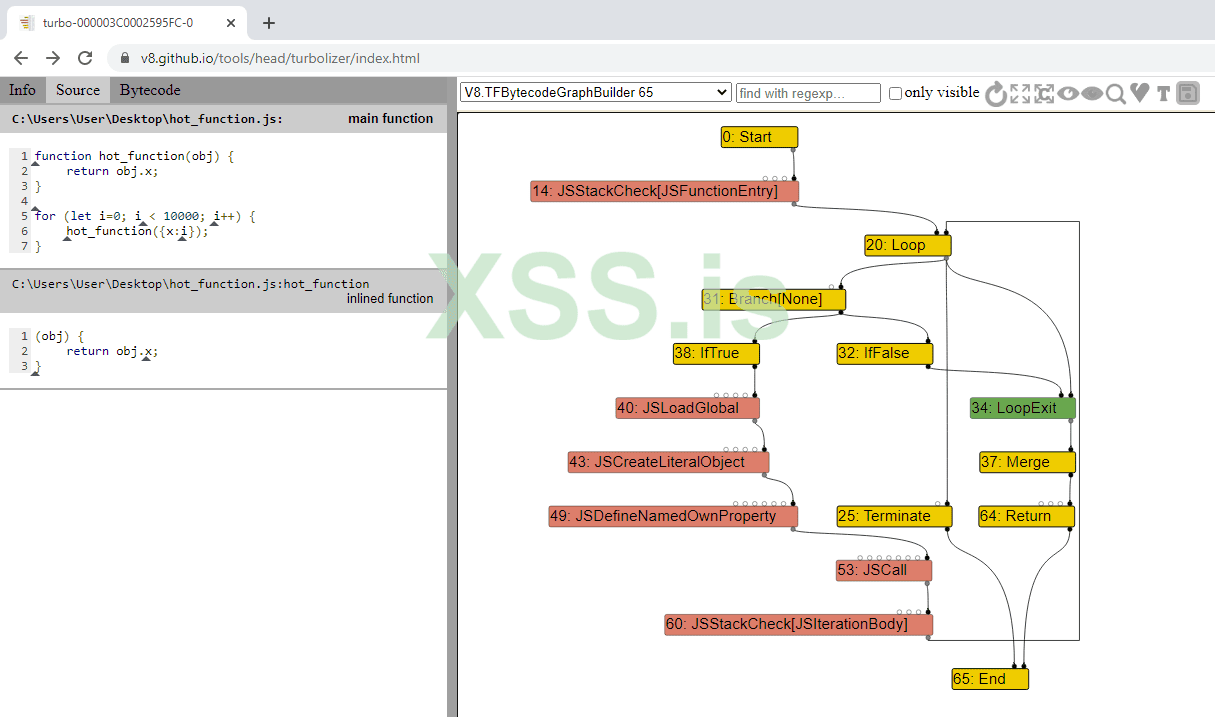Toggle the first eye icon in graph toolbar
1215x717 pixels.
click(1068, 93)
